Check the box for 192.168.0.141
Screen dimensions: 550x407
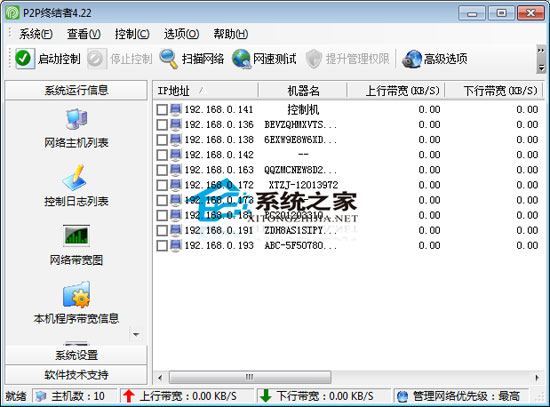[x=162, y=109]
